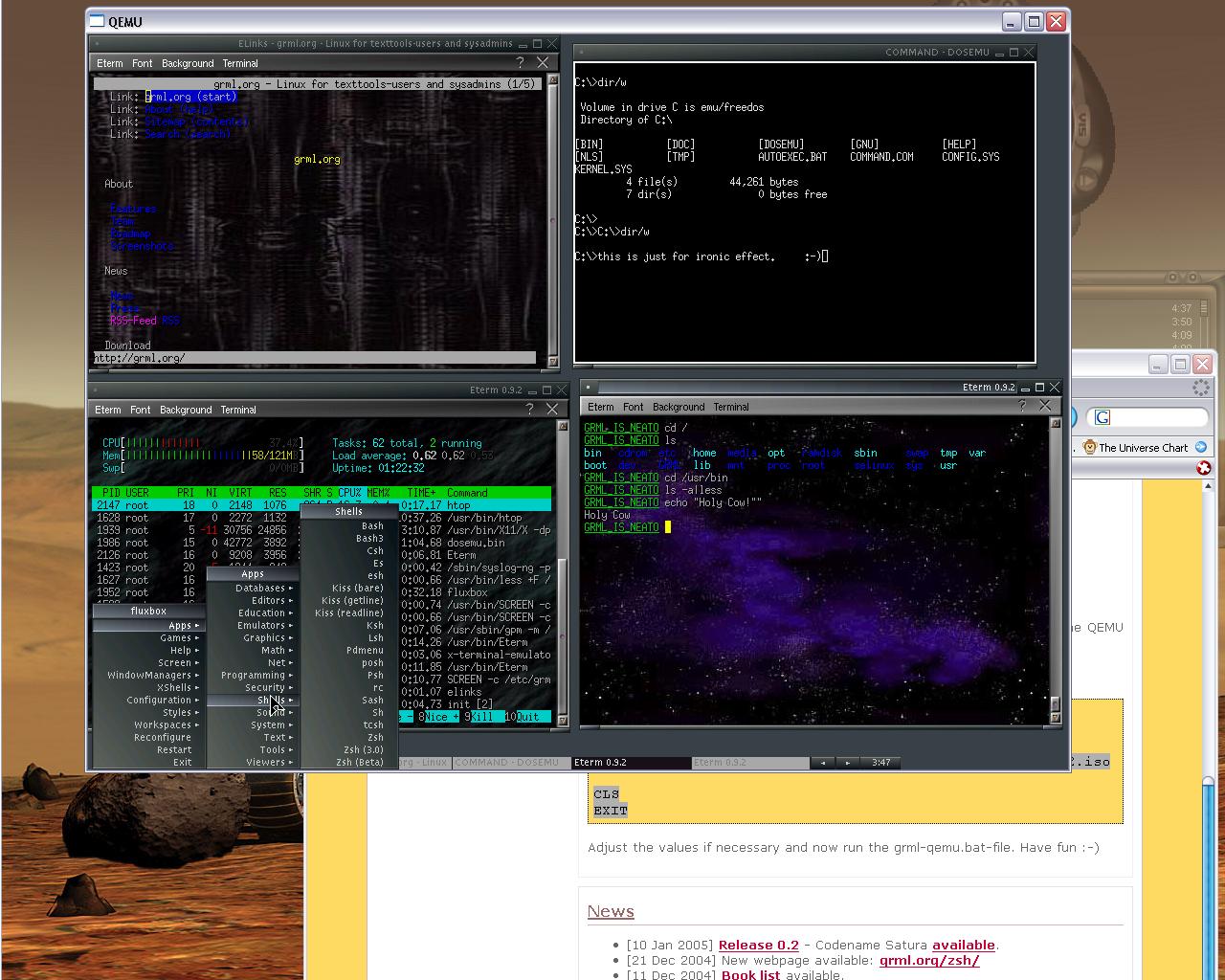
Task: Follow the RSS-Feed link in ELinks
Action: tap(133, 321)
